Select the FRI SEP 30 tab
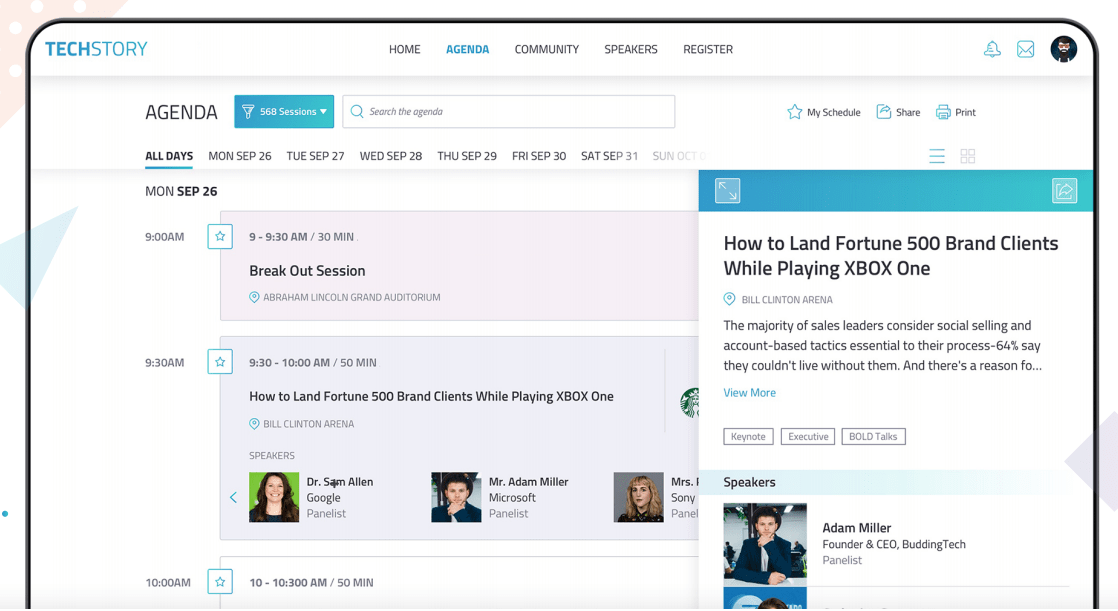Viewport: 1118px width, 611px height. pos(539,155)
